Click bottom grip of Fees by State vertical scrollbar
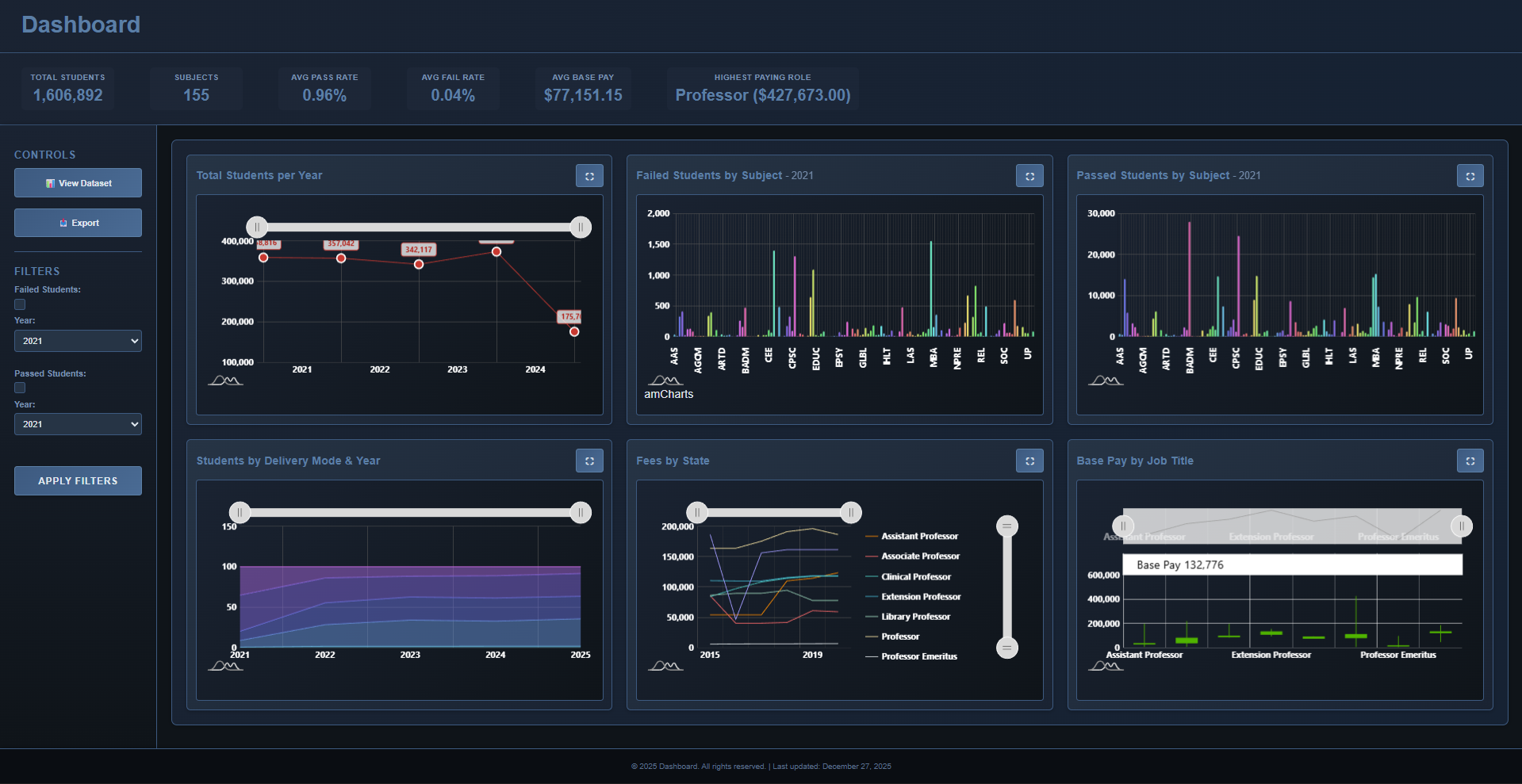The width and height of the screenshot is (1522, 784). click(x=1007, y=648)
